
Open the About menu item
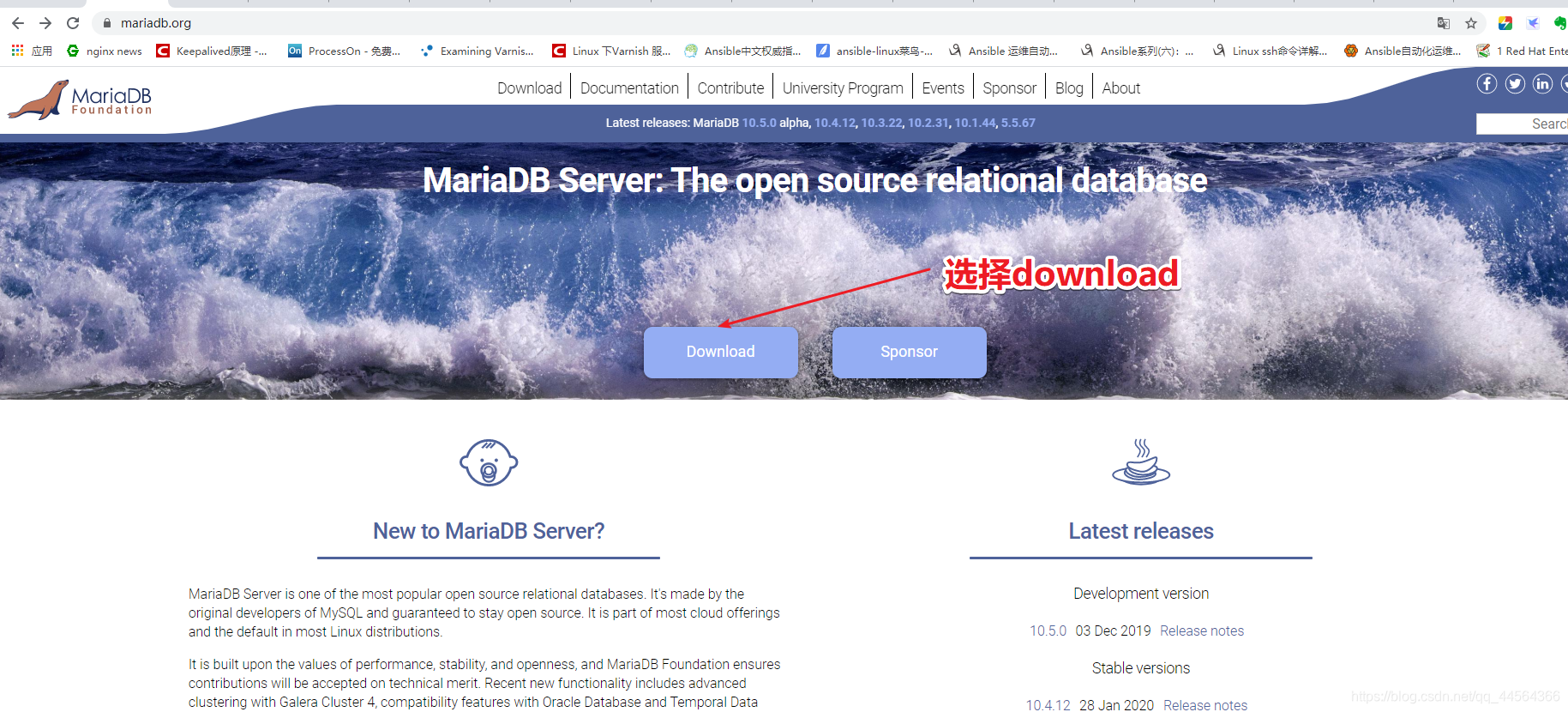(1120, 87)
